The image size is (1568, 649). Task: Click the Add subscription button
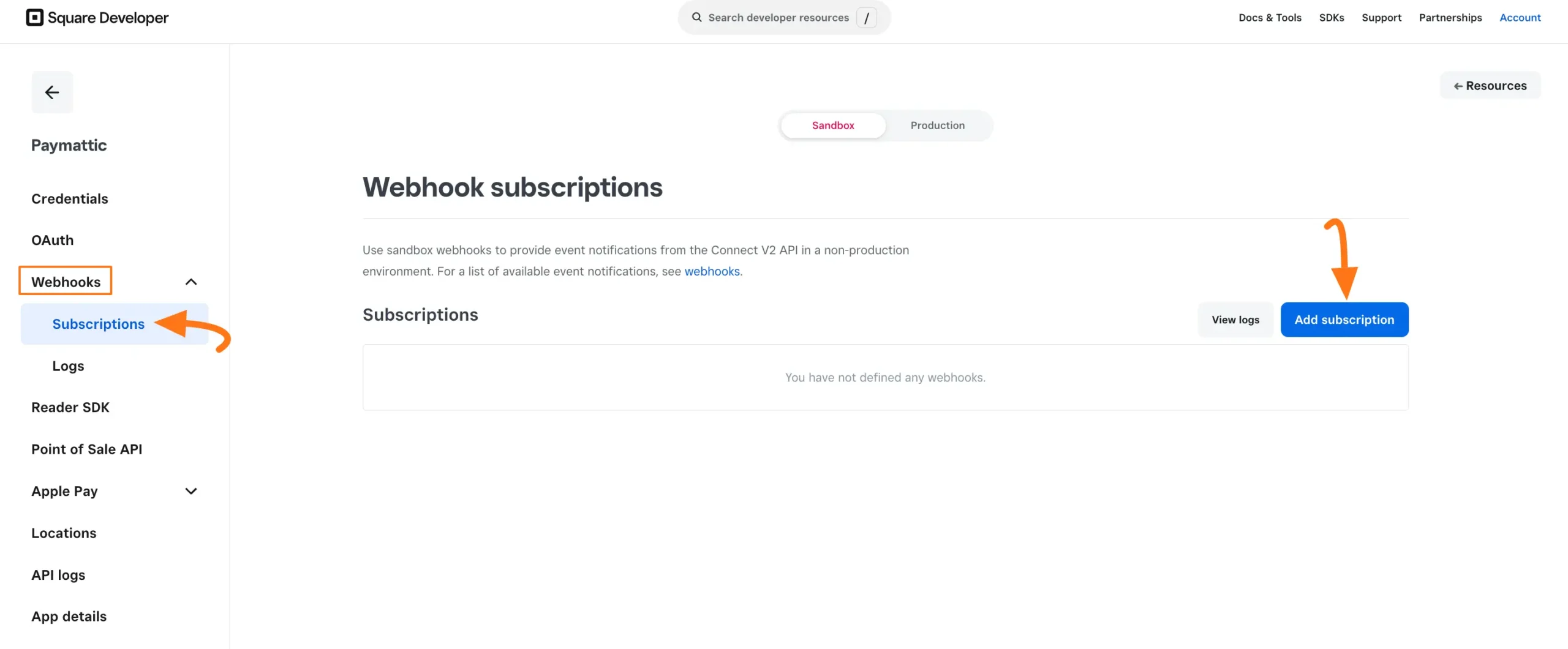[x=1344, y=319]
